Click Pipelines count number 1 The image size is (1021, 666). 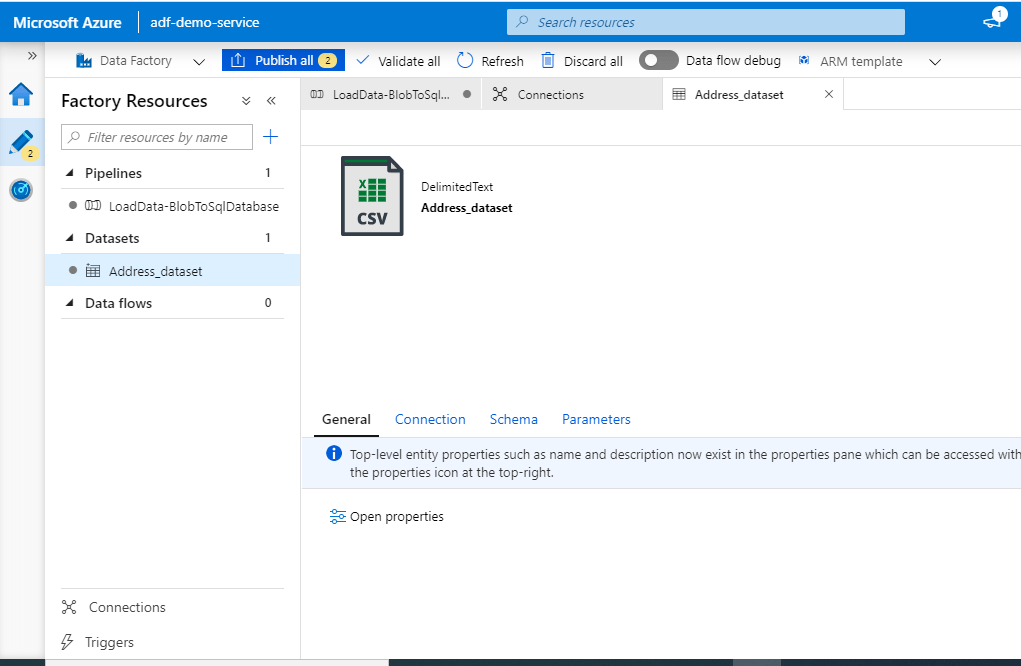(x=268, y=173)
